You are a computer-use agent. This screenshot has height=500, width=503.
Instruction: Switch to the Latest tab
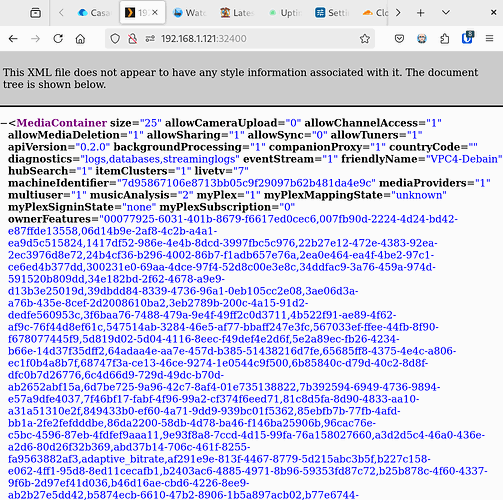[237, 13]
